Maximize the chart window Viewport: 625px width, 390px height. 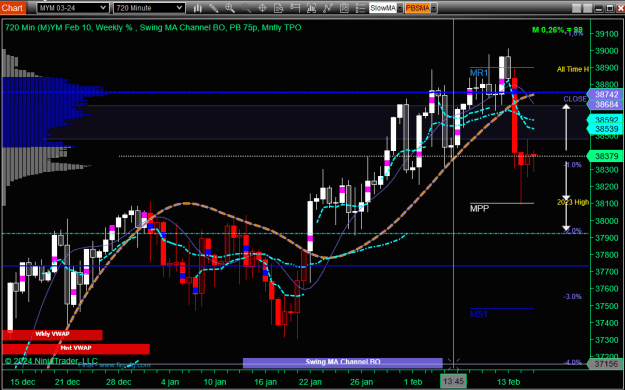click(610, 8)
